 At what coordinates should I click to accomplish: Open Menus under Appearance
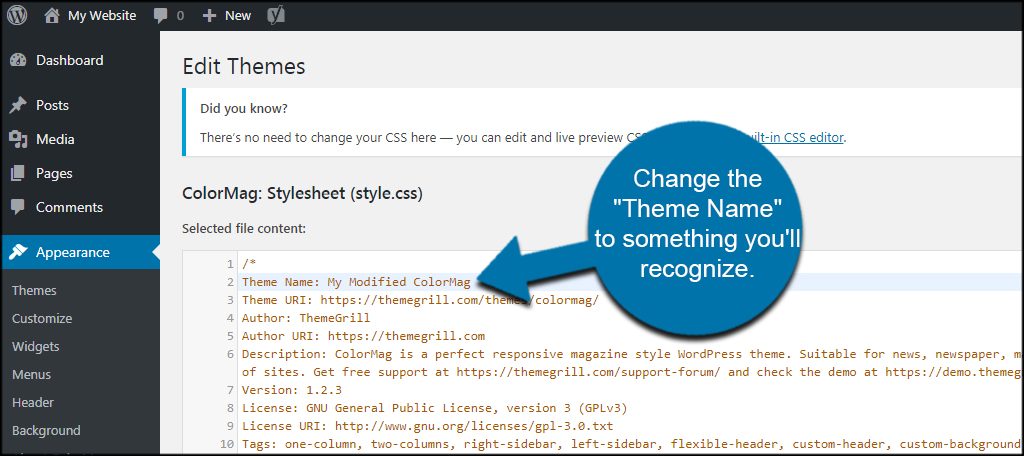coord(31,375)
